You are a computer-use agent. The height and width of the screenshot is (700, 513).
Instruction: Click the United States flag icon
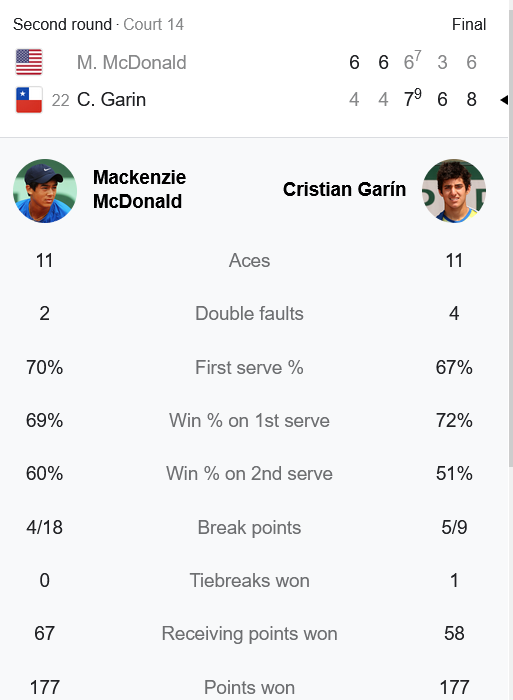pos(29,62)
